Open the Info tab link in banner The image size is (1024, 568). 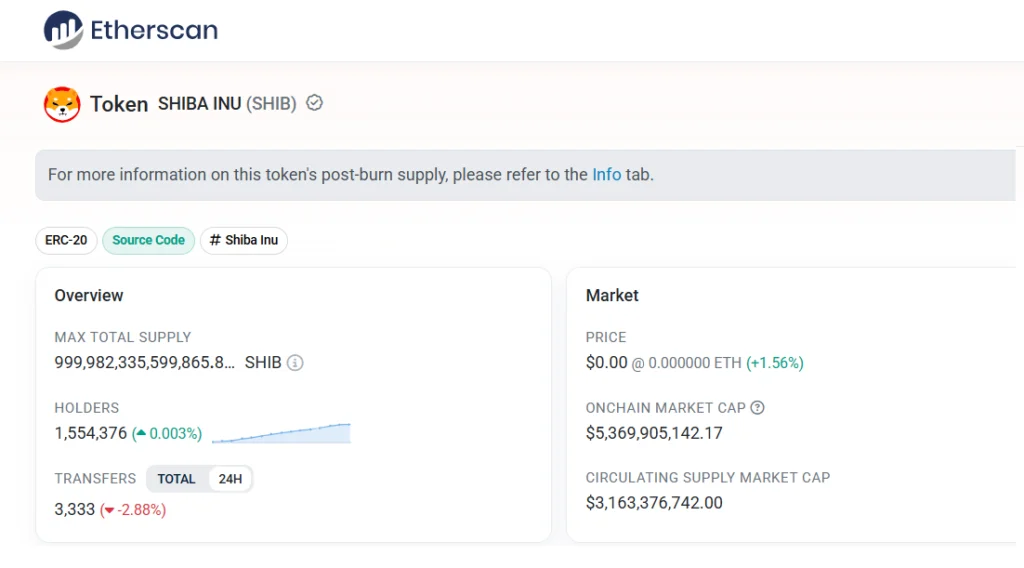pos(606,174)
